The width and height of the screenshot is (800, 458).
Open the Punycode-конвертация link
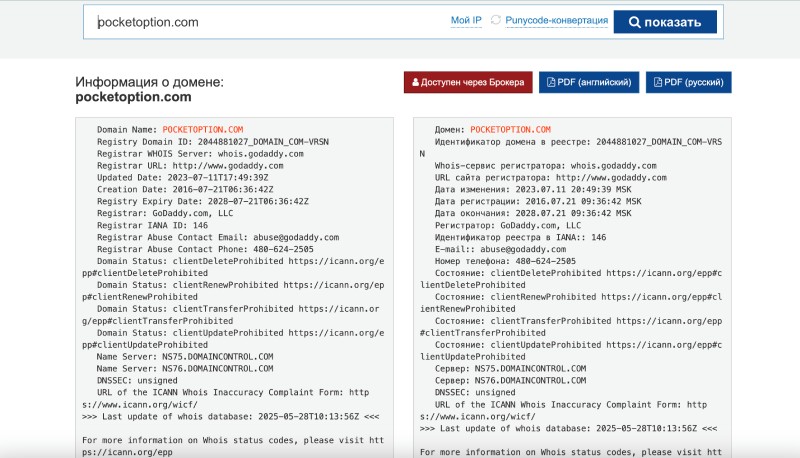[x=556, y=21]
